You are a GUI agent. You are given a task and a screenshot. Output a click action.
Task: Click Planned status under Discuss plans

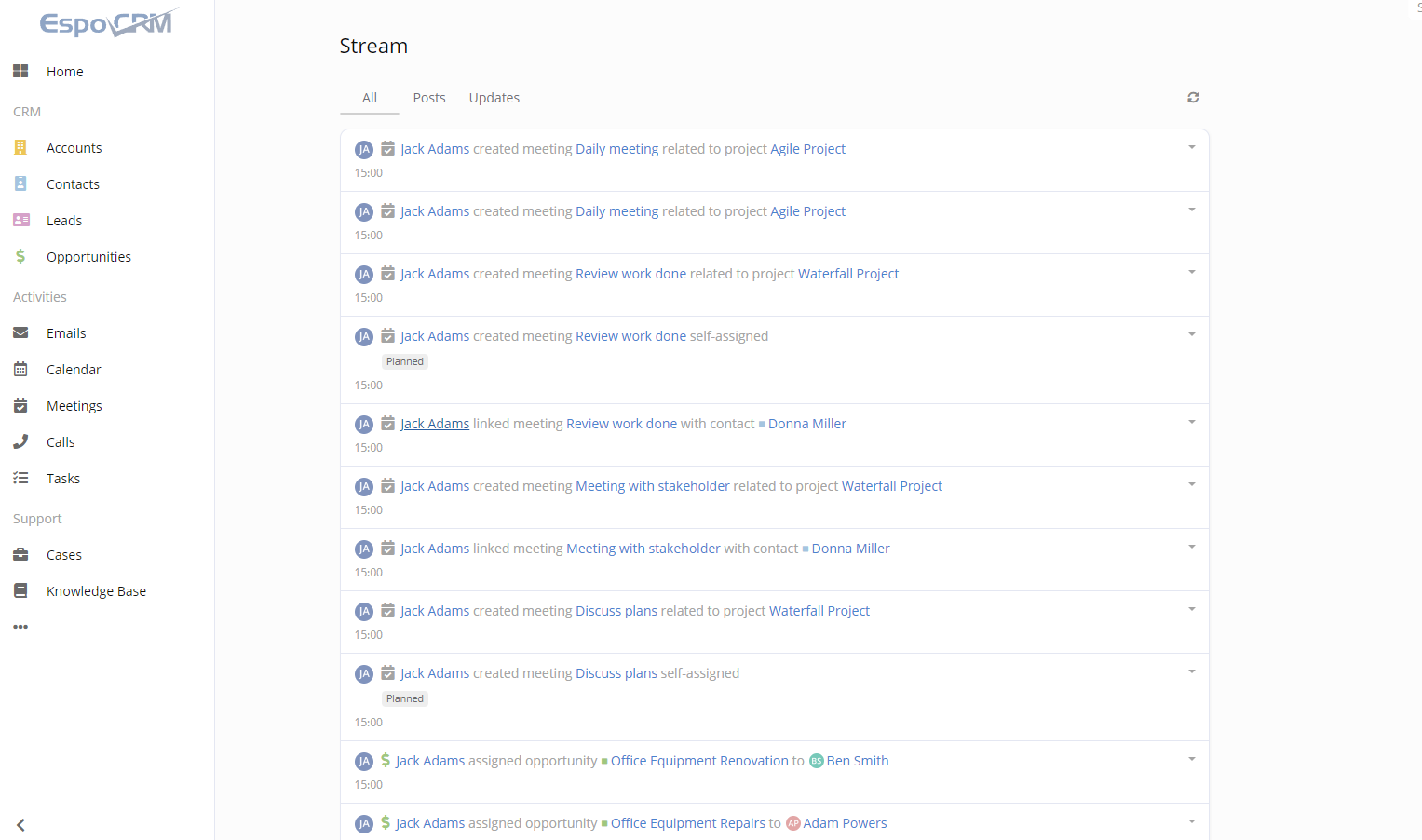click(405, 698)
